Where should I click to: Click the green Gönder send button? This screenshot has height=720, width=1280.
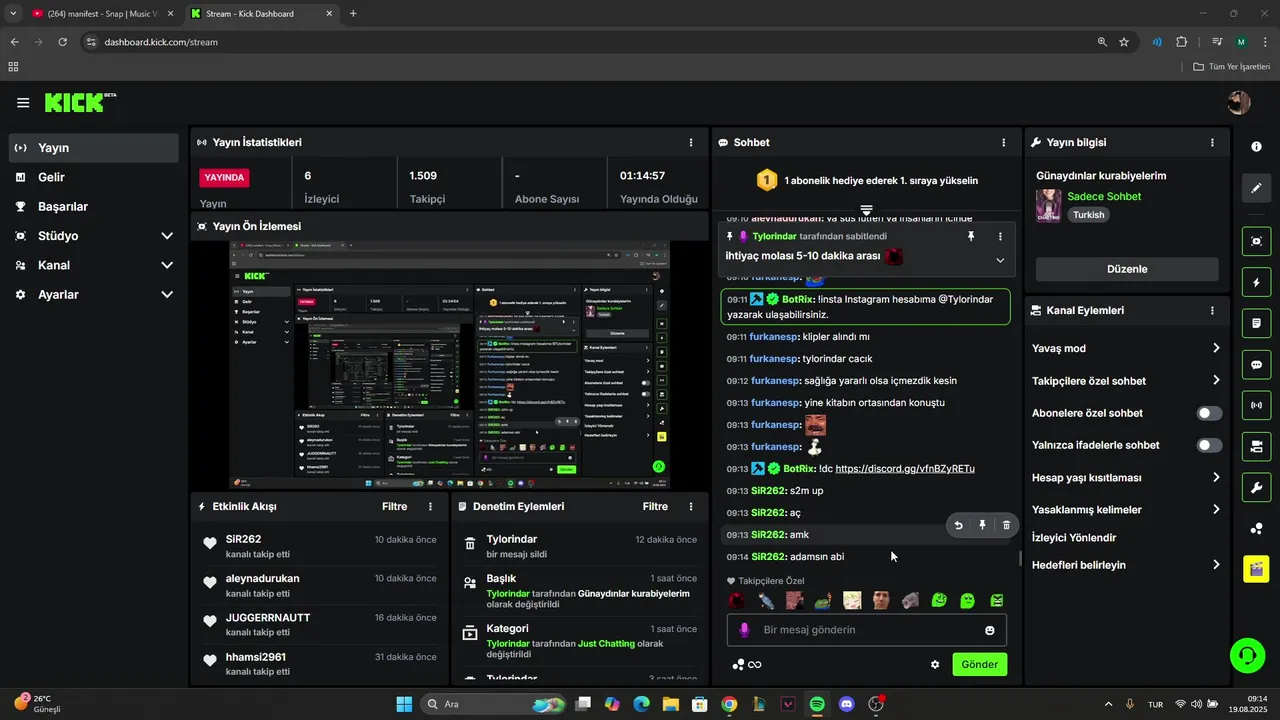[979, 664]
